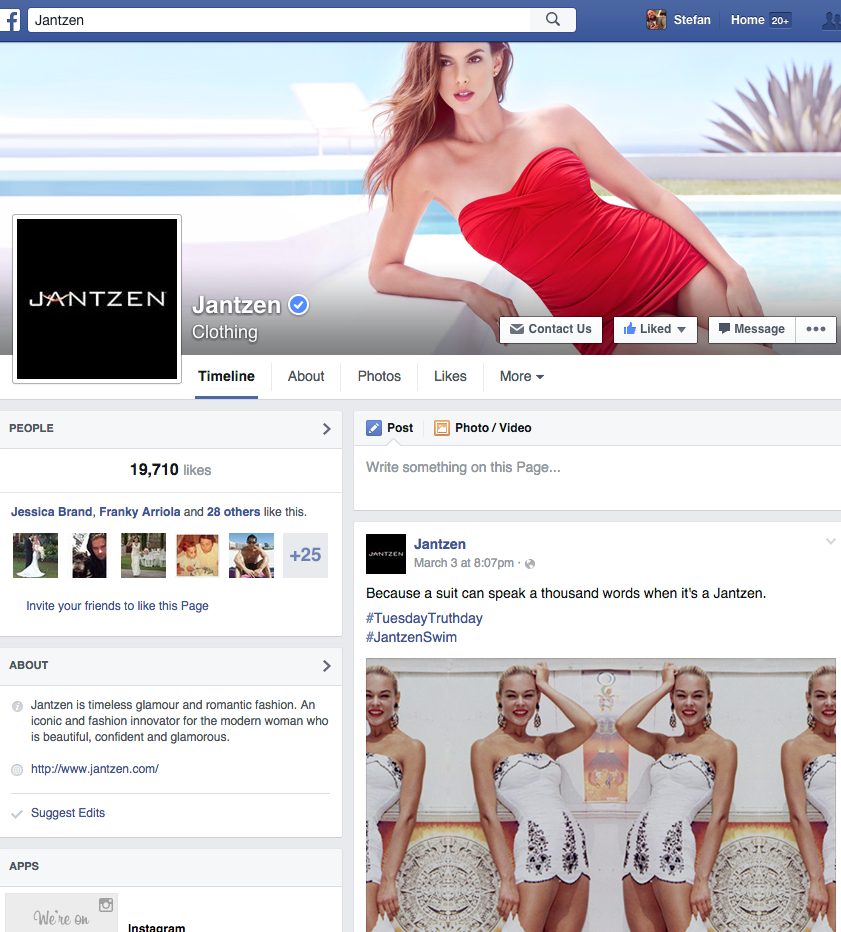841x932 pixels.
Task: Click the Write something on this Page field
Action: click(597, 477)
